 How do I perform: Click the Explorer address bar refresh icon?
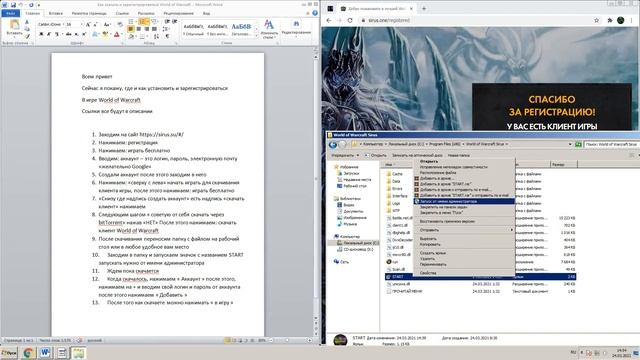[578, 144]
